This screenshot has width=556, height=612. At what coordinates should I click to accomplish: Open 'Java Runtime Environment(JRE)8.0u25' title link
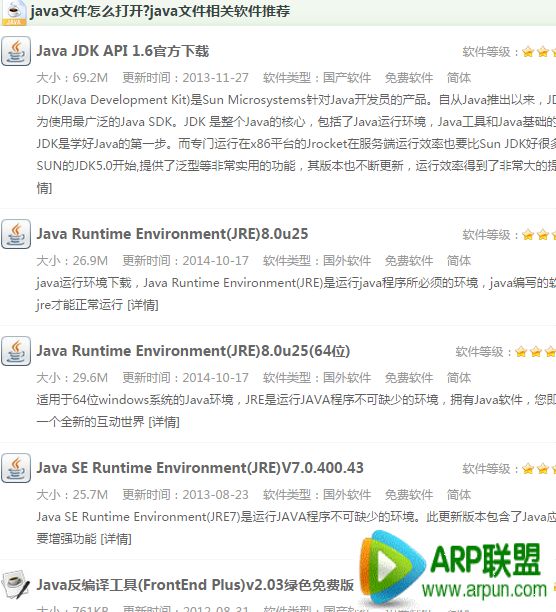[172, 234]
